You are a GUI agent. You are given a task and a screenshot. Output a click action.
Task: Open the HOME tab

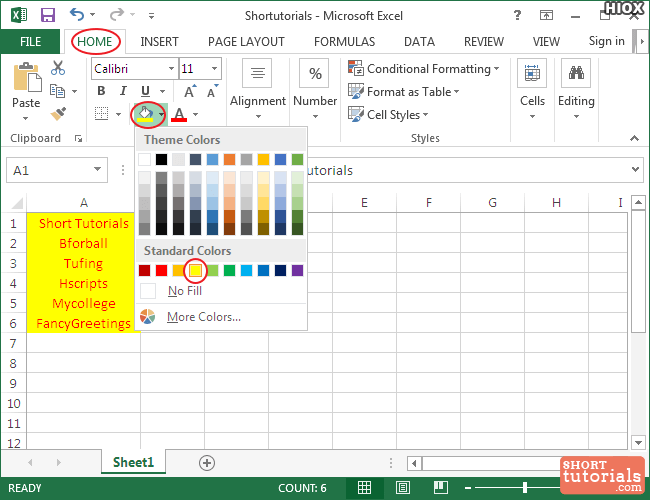95,42
